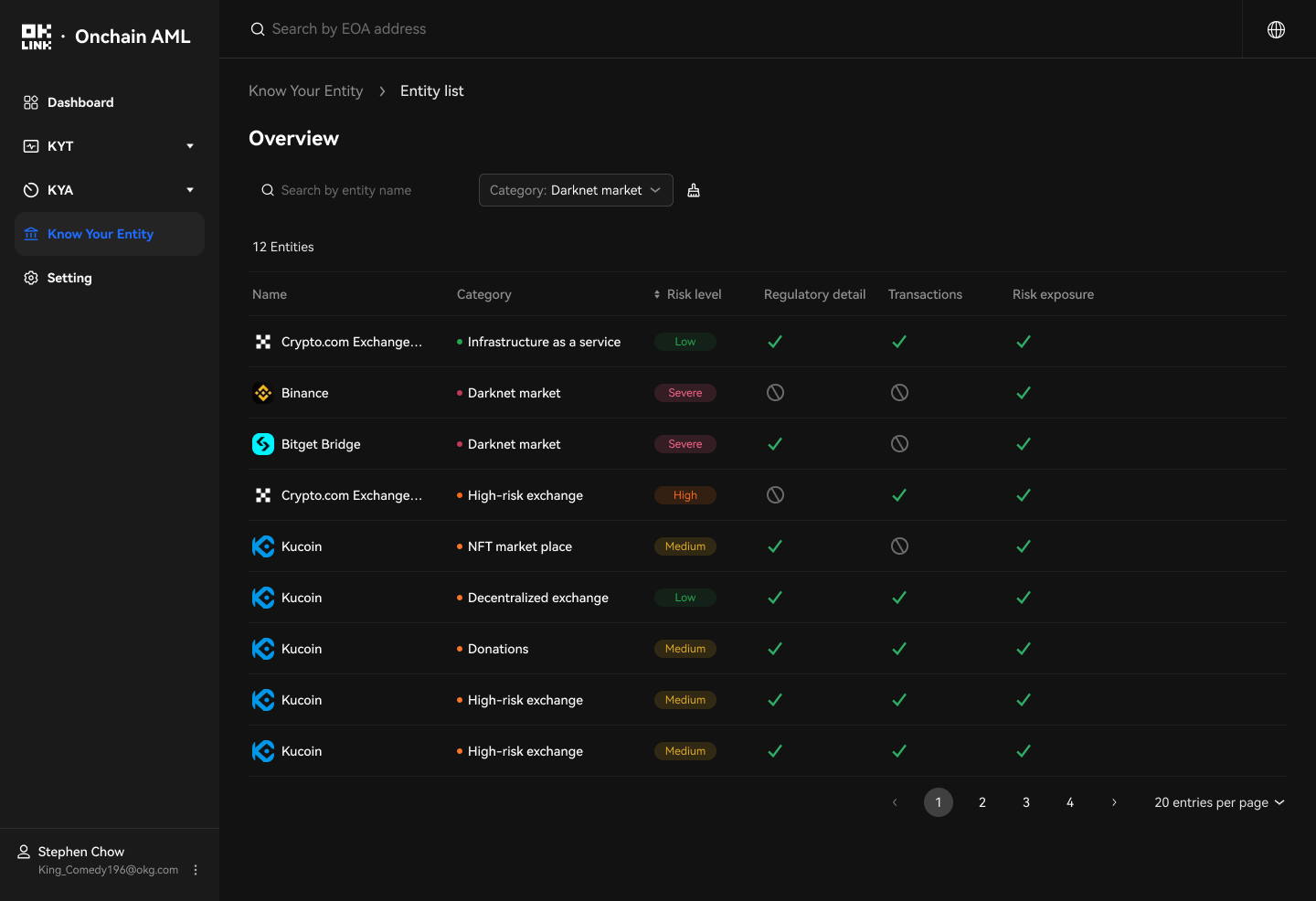Click the Bitget Bridge entity logo

[x=263, y=444]
